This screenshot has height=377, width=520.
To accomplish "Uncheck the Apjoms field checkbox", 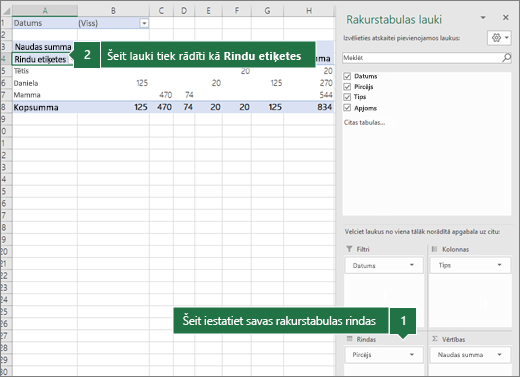I will tap(347, 108).
